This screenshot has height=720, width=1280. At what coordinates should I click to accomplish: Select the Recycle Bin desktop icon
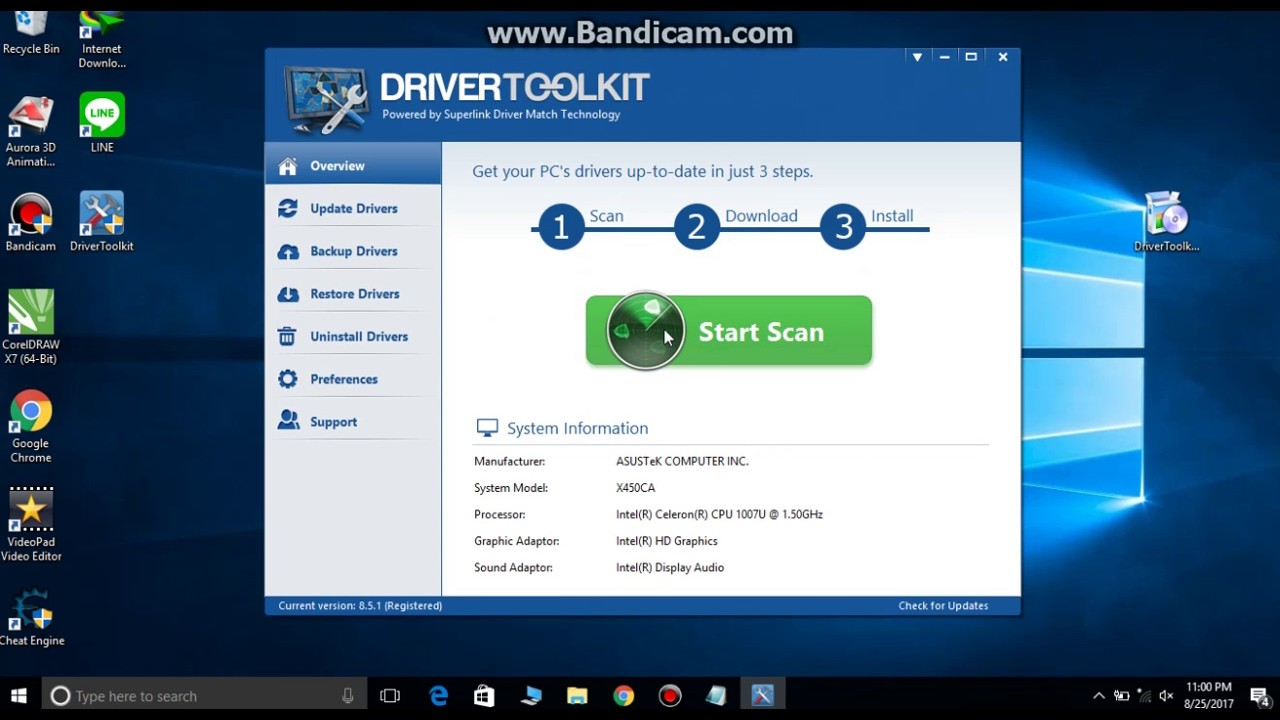31,30
